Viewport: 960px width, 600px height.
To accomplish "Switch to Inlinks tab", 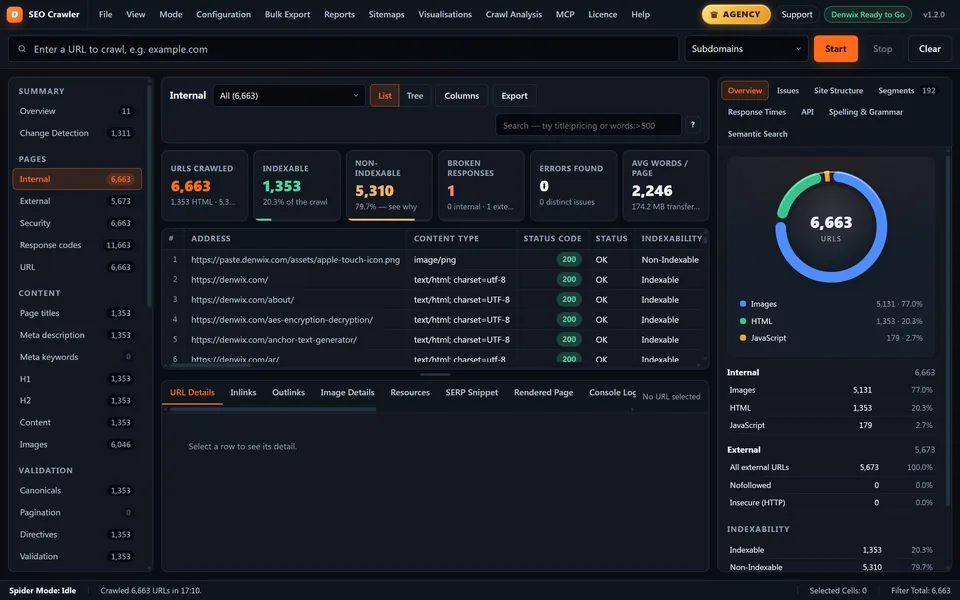I will pyautogui.click(x=243, y=392).
